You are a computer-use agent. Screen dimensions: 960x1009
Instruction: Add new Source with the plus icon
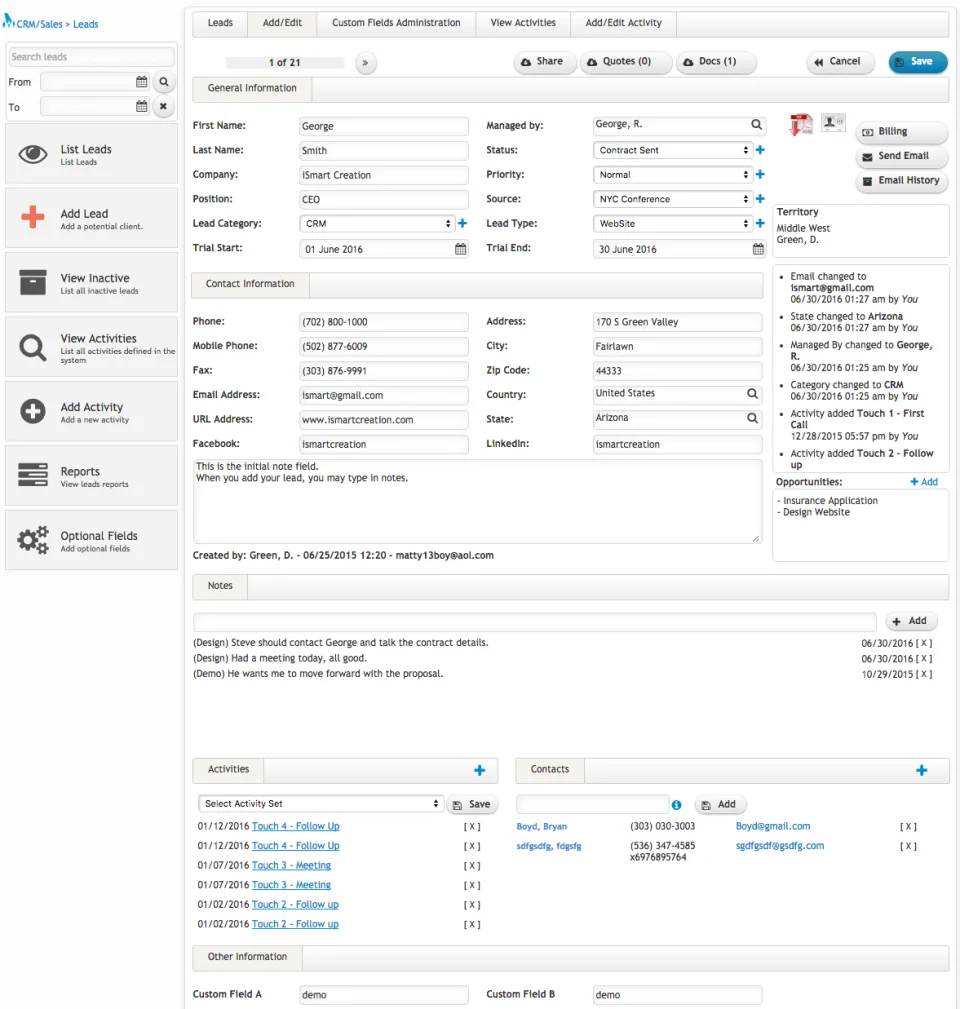(761, 199)
